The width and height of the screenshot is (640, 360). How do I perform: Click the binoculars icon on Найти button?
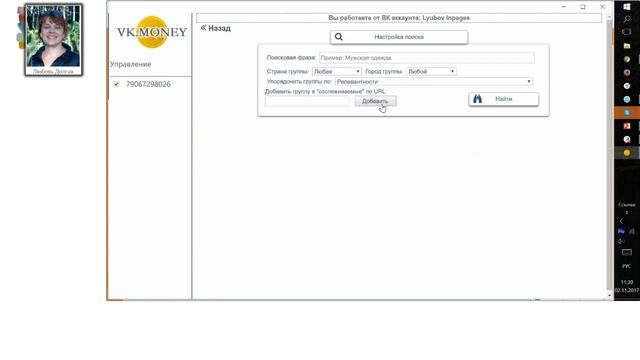pyautogui.click(x=478, y=99)
